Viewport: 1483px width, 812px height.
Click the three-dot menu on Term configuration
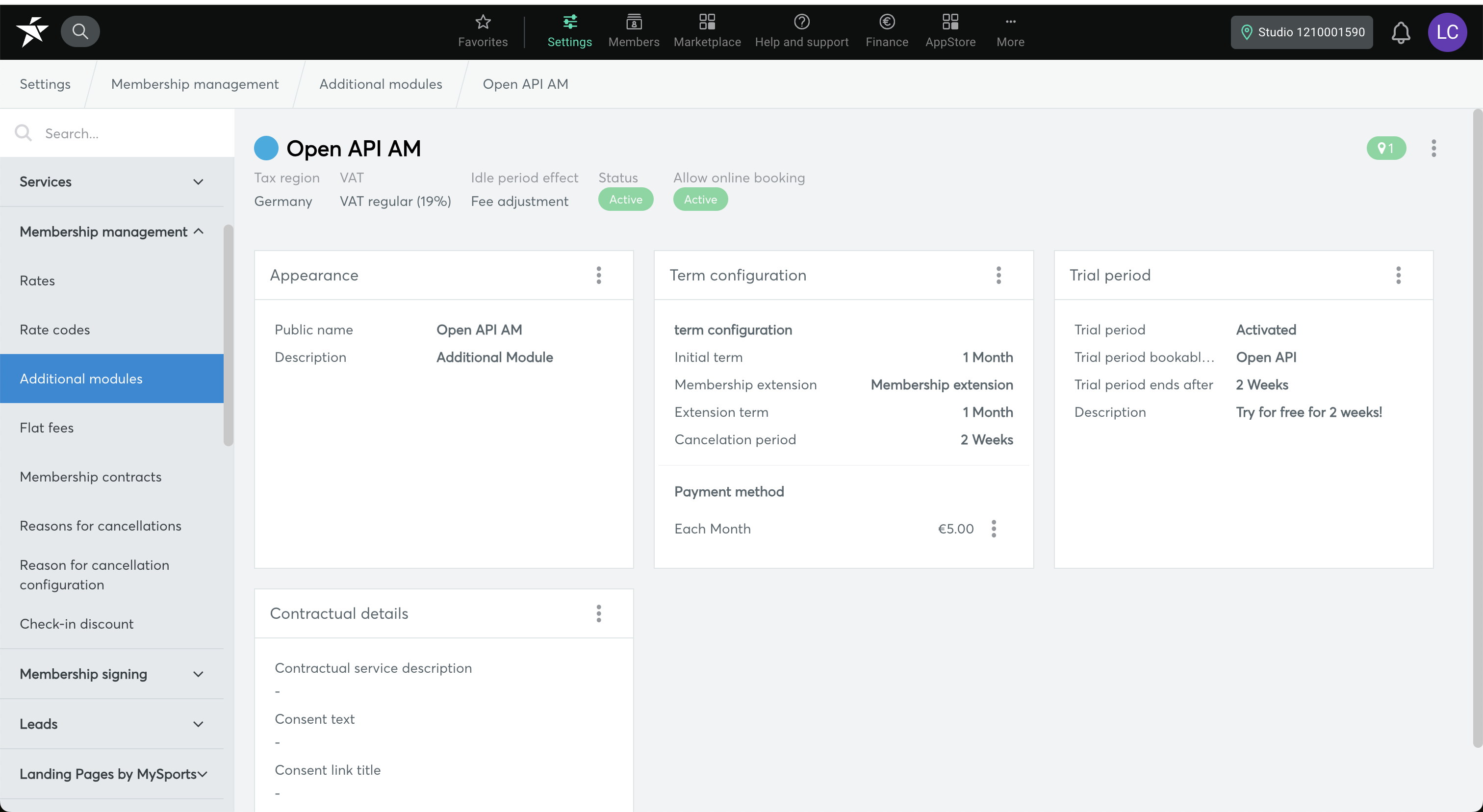coord(998,275)
